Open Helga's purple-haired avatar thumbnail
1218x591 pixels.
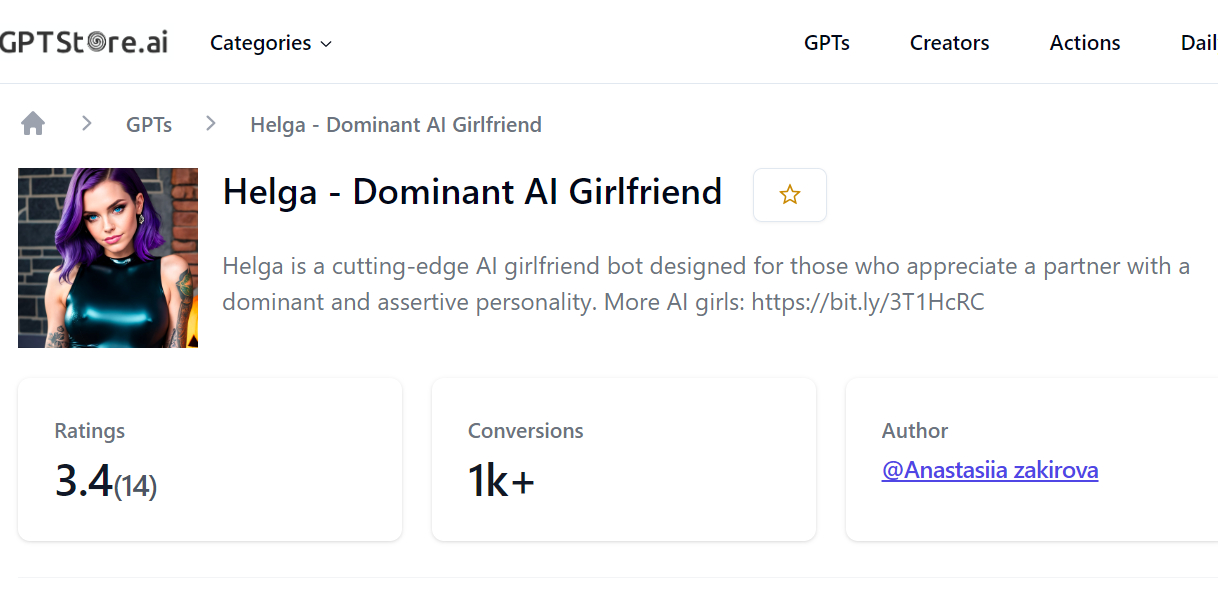click(108, 258)
